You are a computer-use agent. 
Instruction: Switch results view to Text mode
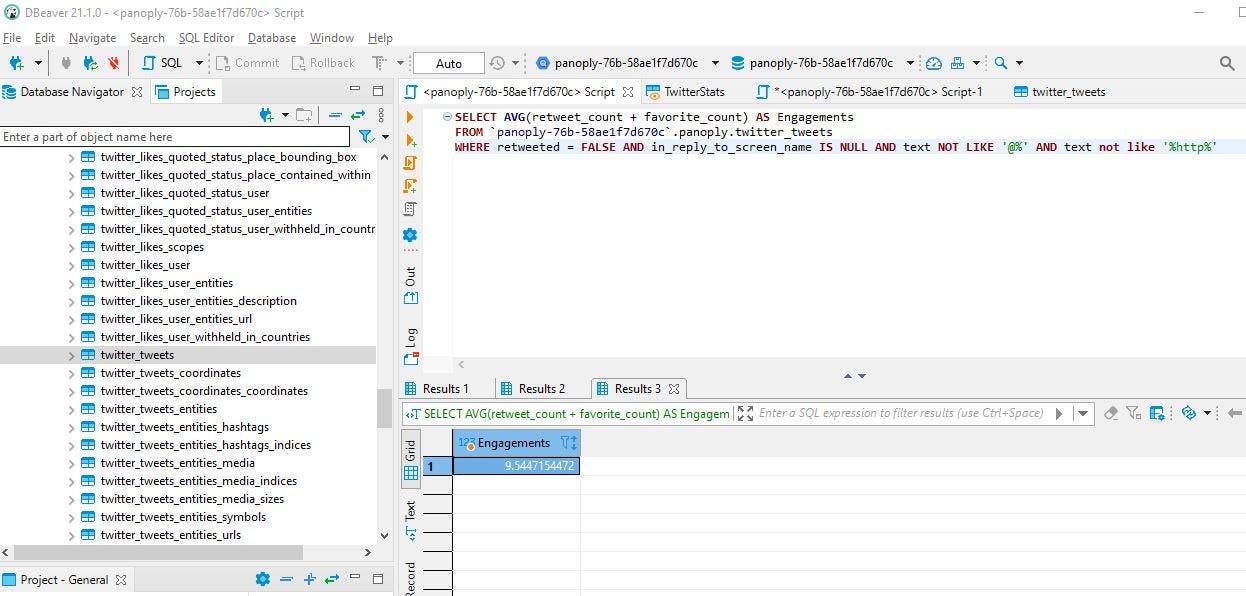pos(410,522)
